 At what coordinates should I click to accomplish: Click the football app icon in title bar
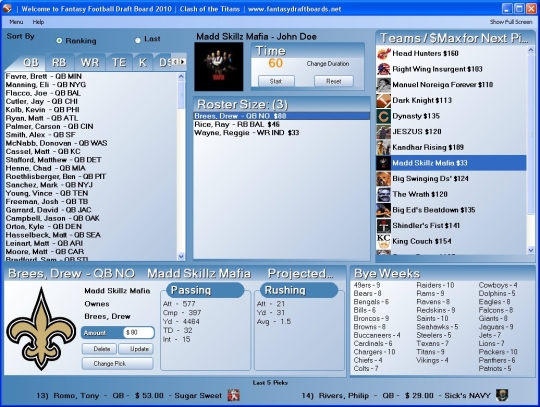coord(7,8)
